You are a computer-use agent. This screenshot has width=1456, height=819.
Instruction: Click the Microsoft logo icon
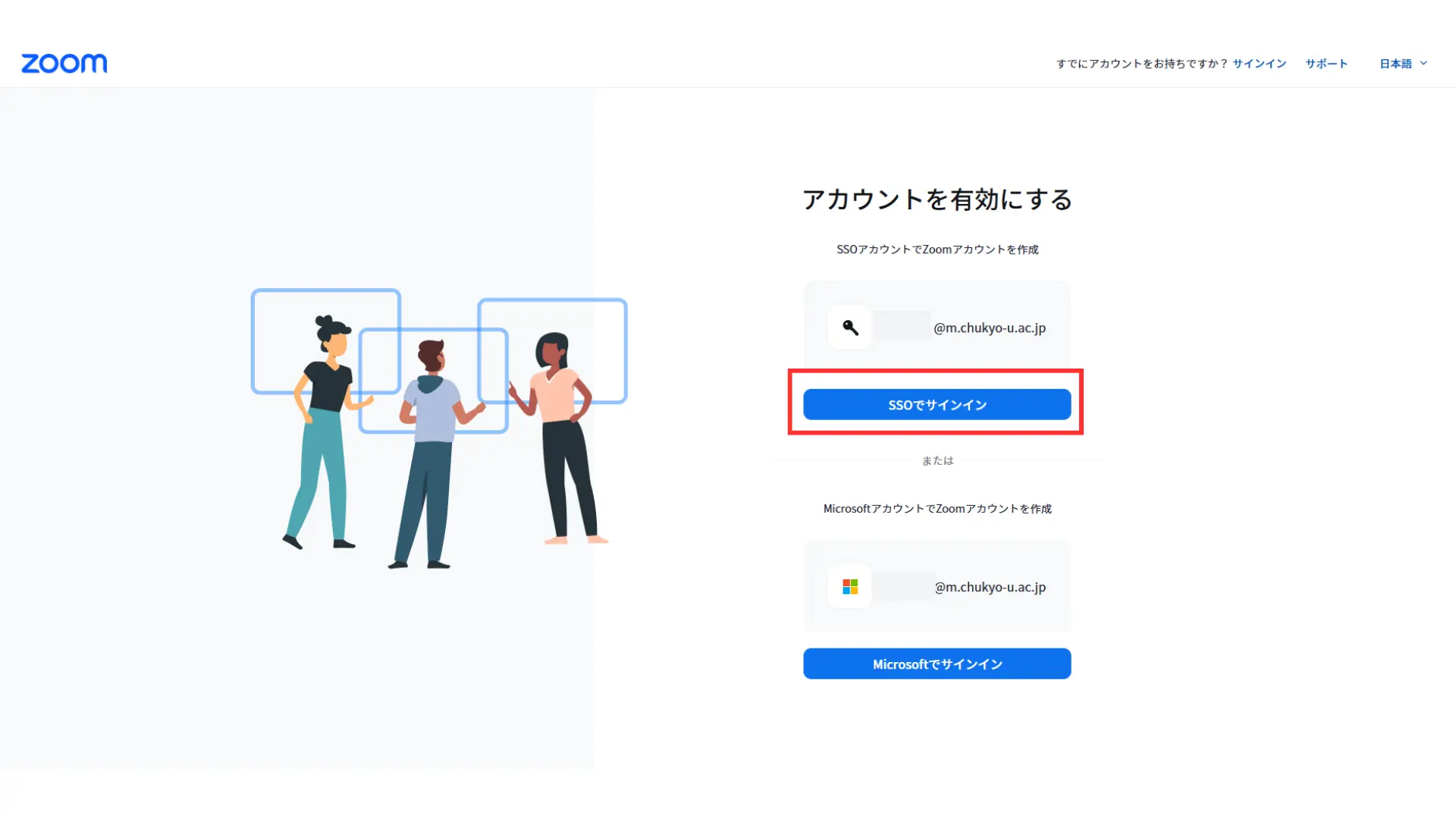[x=850, y=587]
